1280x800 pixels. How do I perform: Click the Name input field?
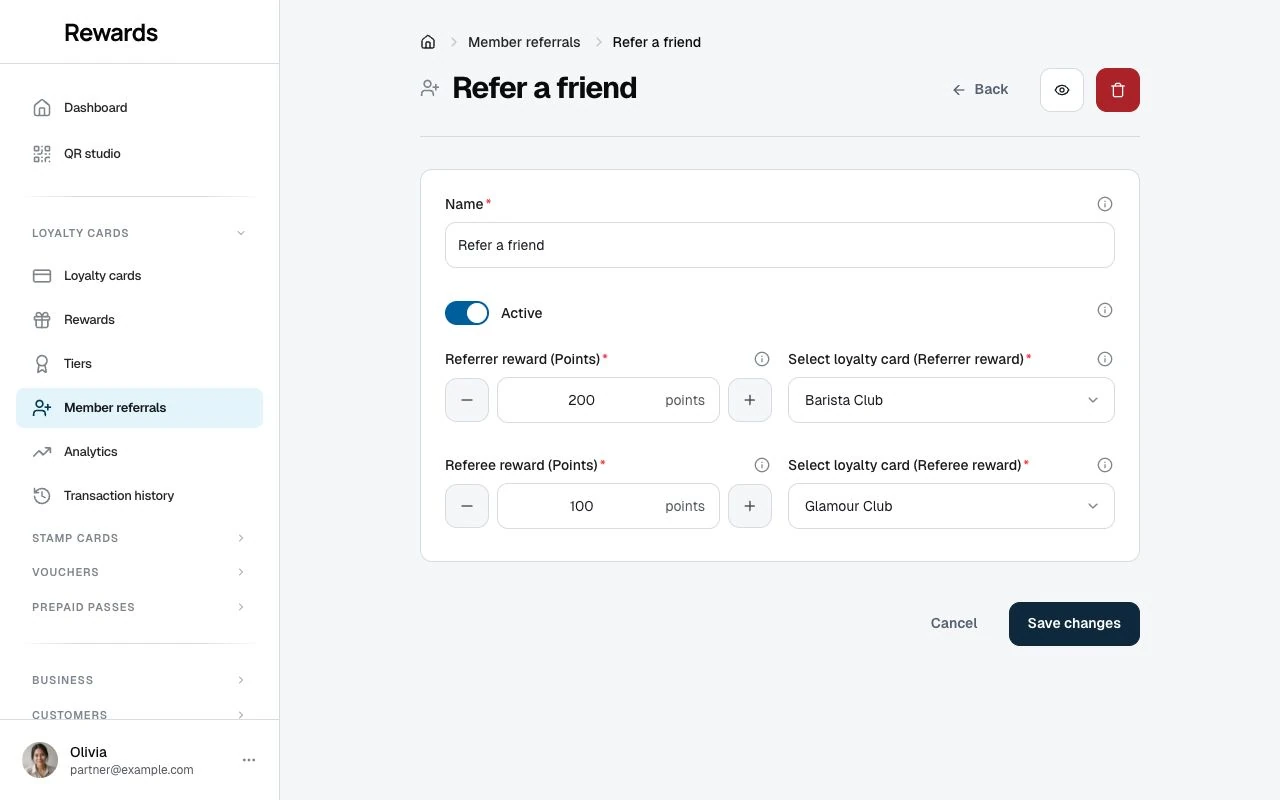(x=780, y=245)
